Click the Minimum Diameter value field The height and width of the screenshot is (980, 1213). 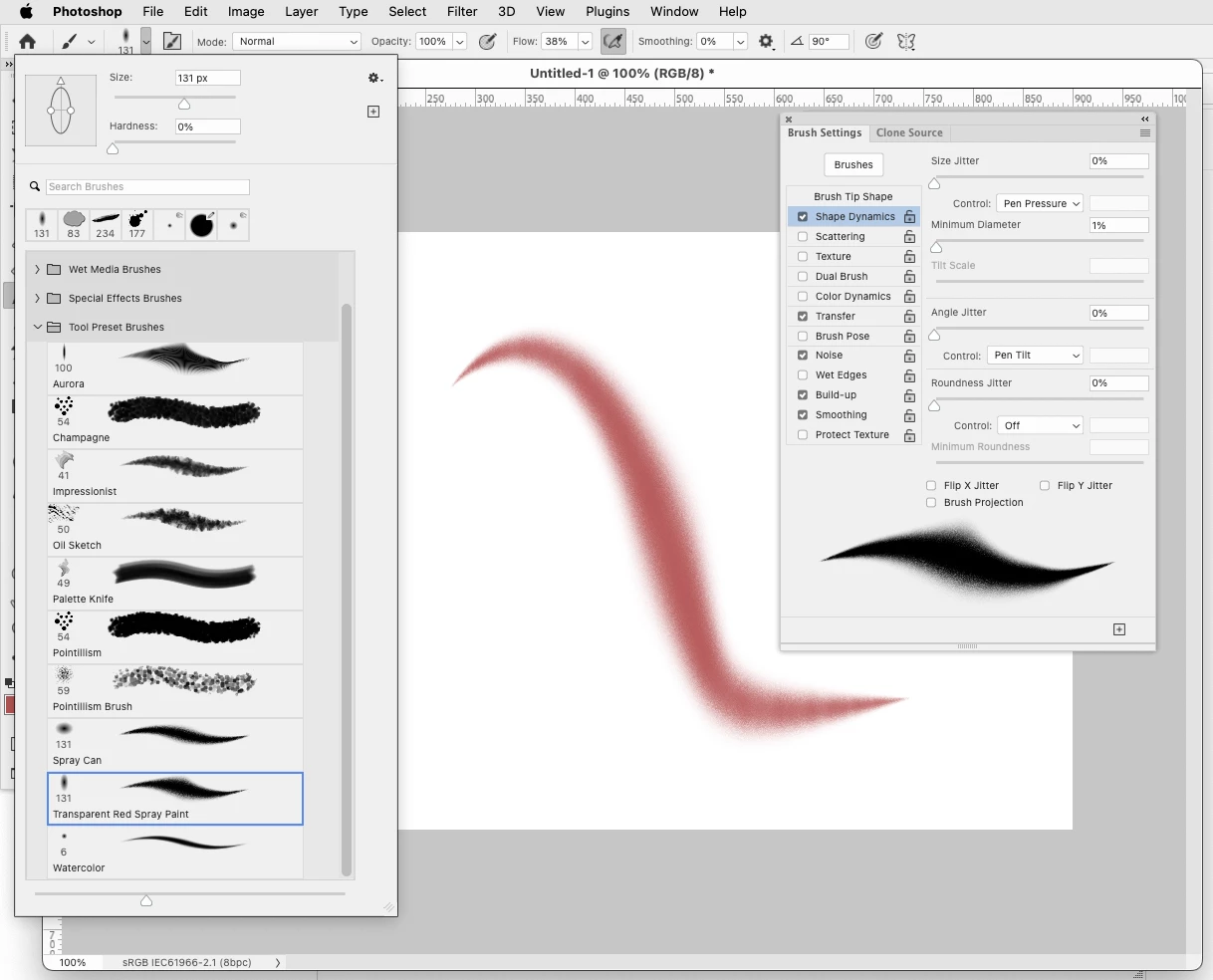[x=1119, y=226]
